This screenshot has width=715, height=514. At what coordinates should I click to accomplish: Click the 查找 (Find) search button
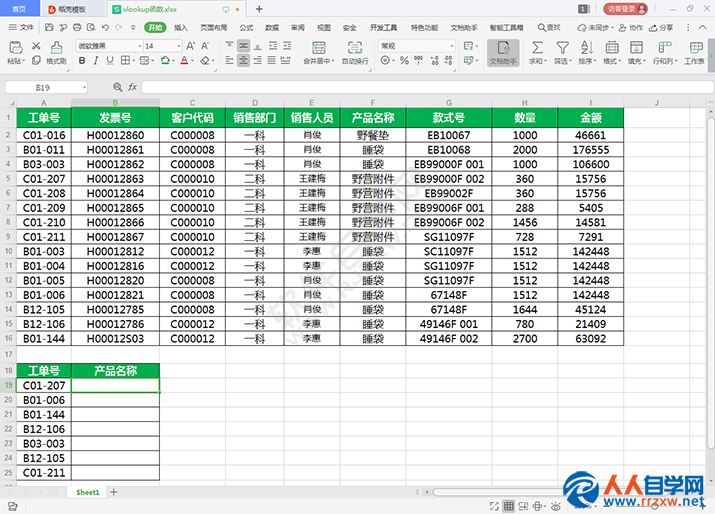pyautogui.click(x=549, y=27)
